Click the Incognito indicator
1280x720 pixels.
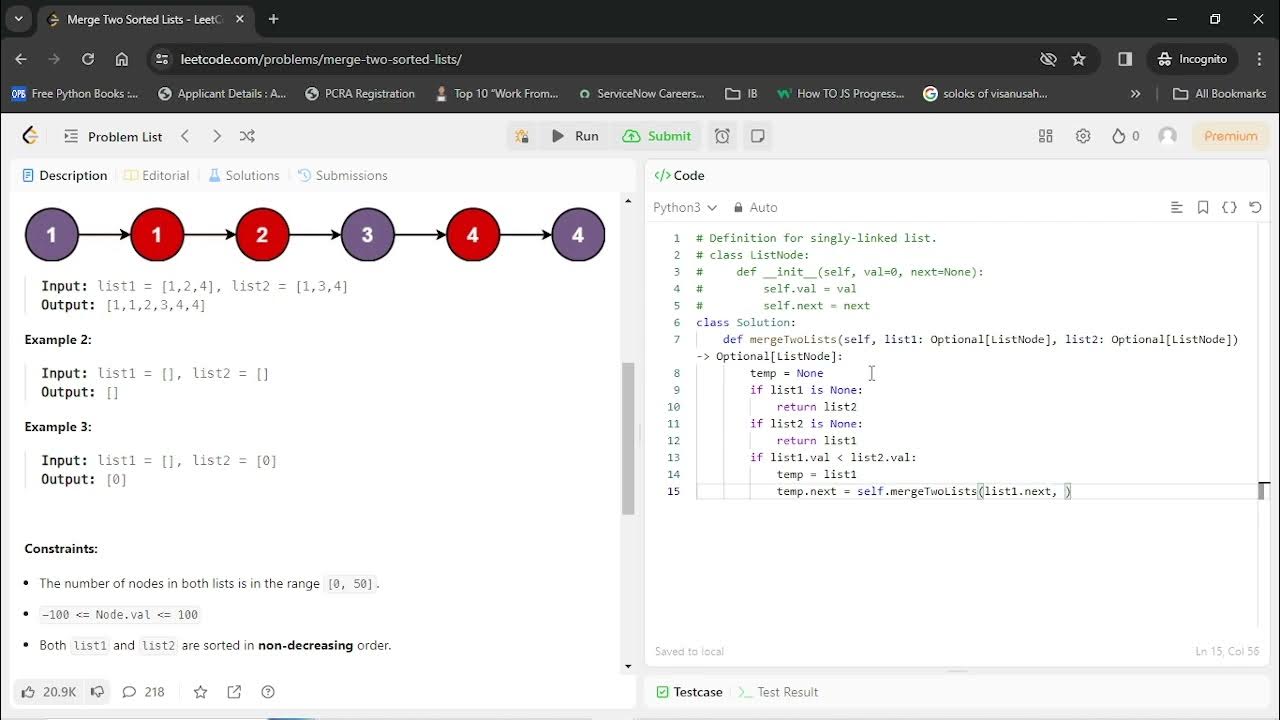pyautogui.click(x=1192, y=59)
